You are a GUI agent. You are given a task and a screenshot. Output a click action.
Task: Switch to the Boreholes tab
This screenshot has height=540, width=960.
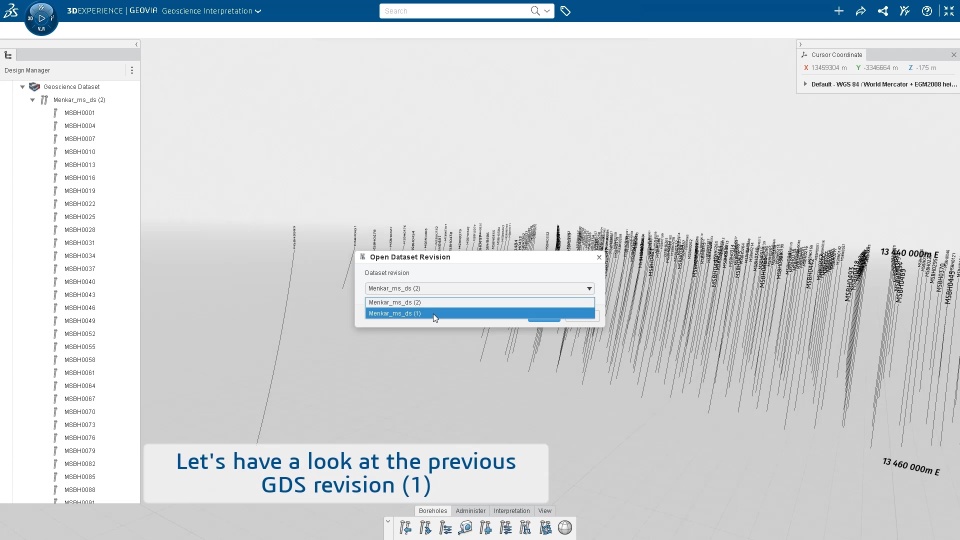coord(433,511)
